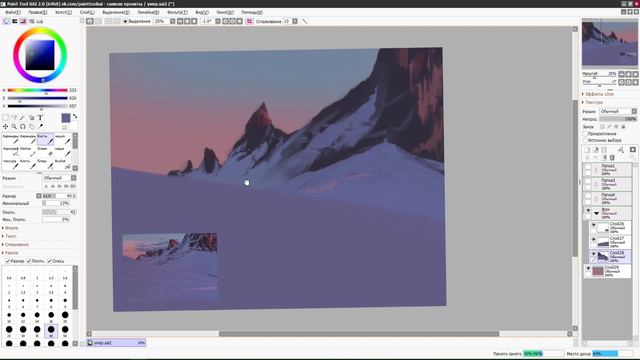Toggle the Прикрепление checkbox
Viewport: 640px width, 360px height.
585,134
